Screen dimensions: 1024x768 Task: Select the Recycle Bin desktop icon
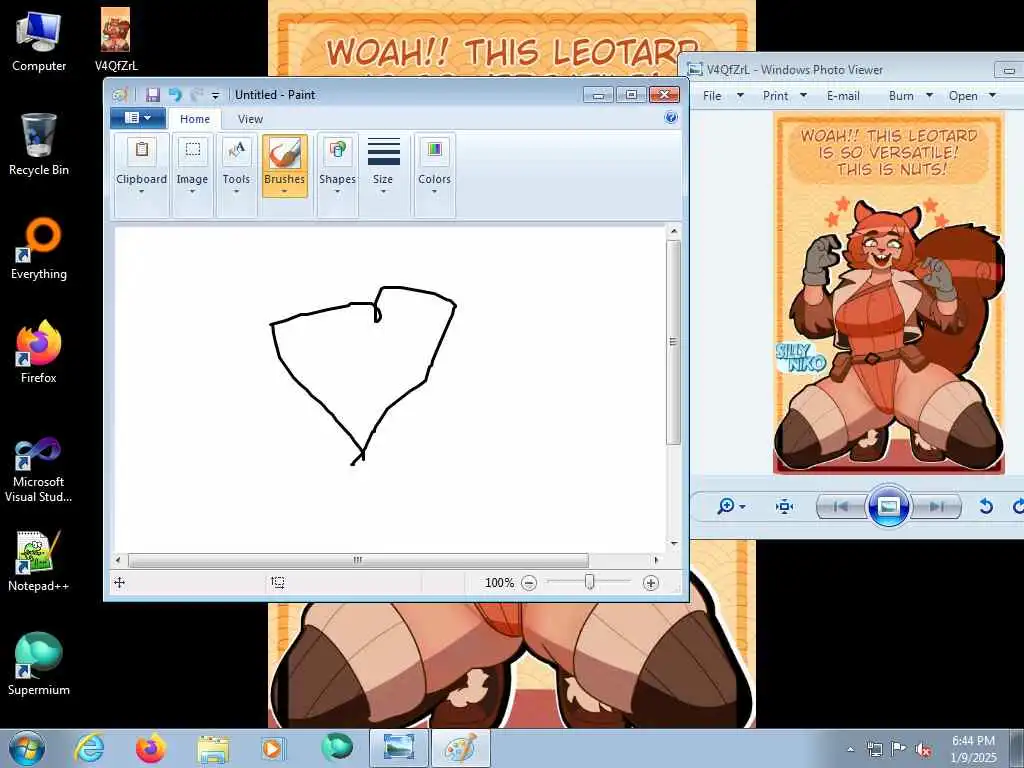(39, 145)
